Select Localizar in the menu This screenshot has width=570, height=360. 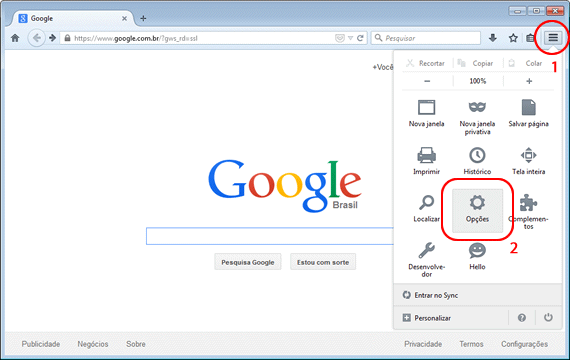coord(426,208)
